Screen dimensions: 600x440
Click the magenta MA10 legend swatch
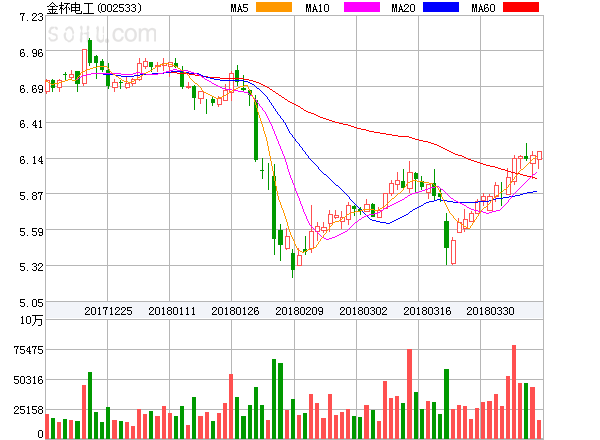click(362, 7)
